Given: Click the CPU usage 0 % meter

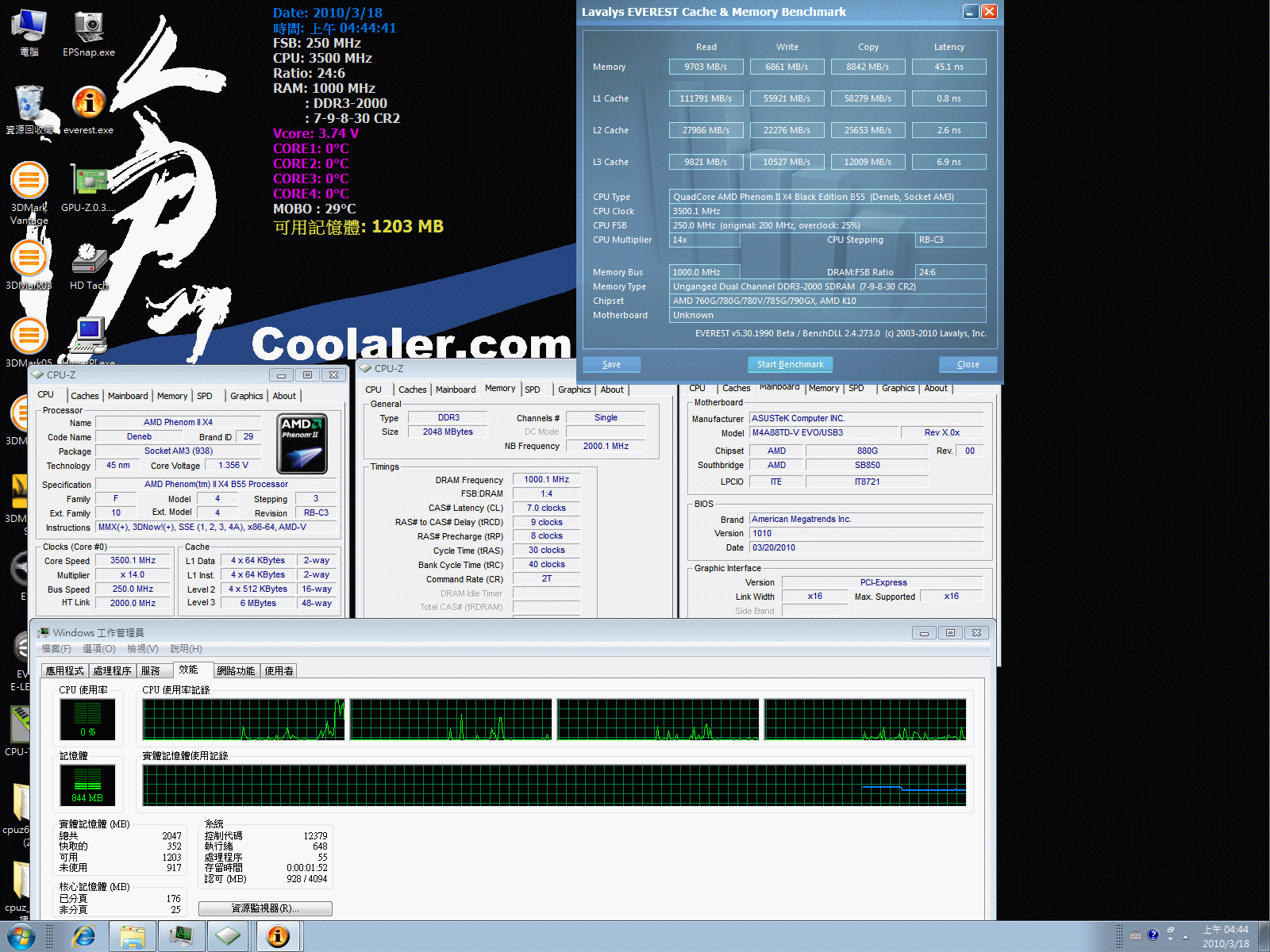Looking at the screenshot, I should pos(87,720).
